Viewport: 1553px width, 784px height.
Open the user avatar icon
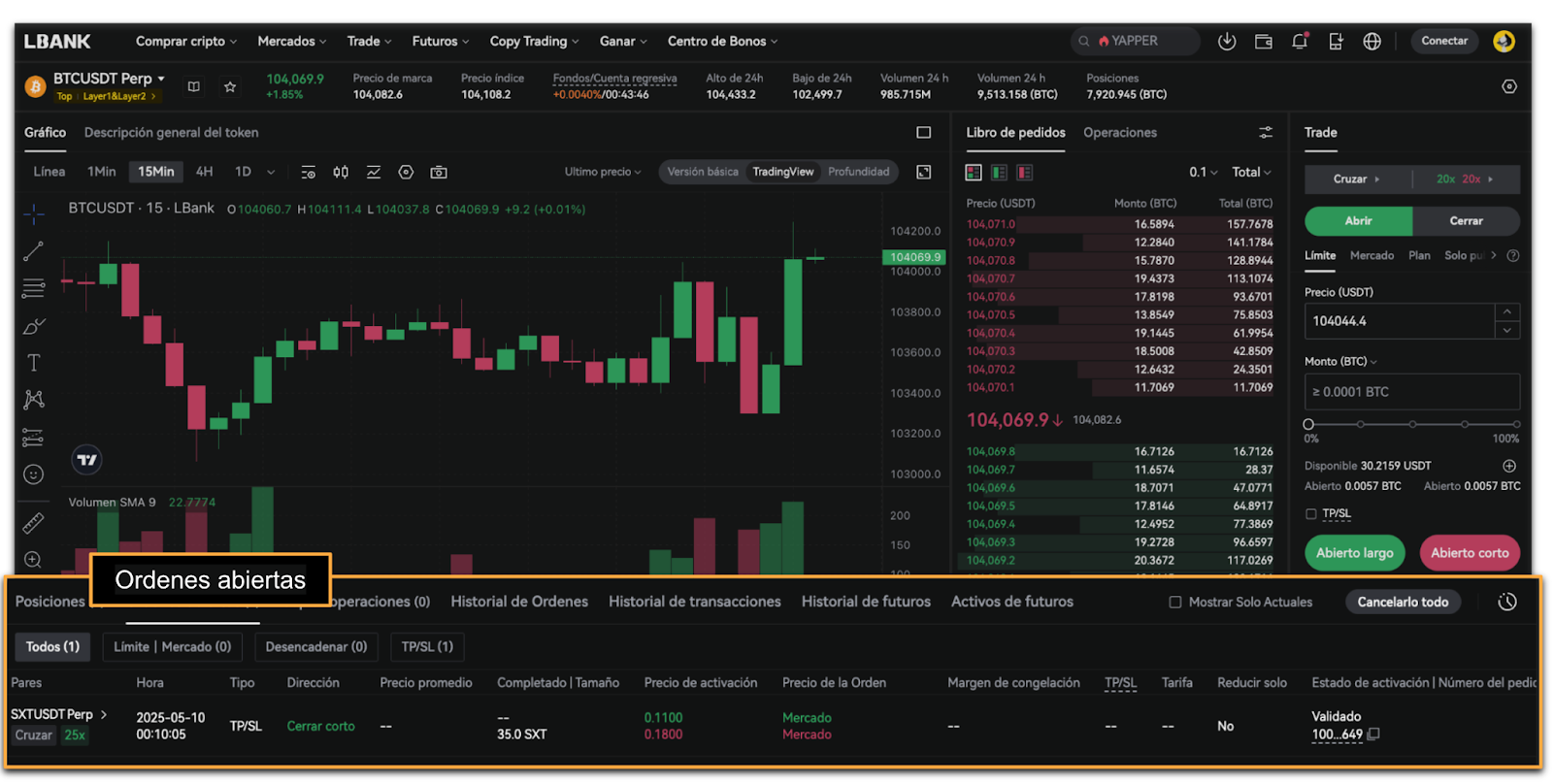(1503, 41)
